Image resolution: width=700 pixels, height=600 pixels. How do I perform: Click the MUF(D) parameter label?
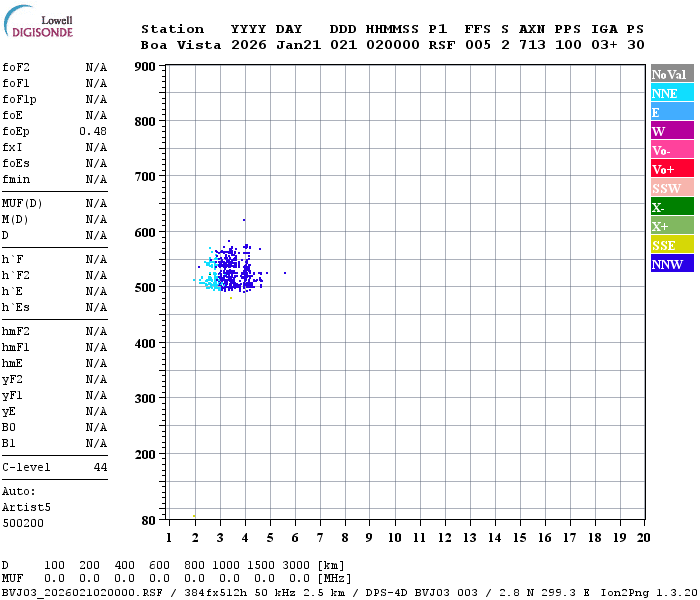(20, 203)
